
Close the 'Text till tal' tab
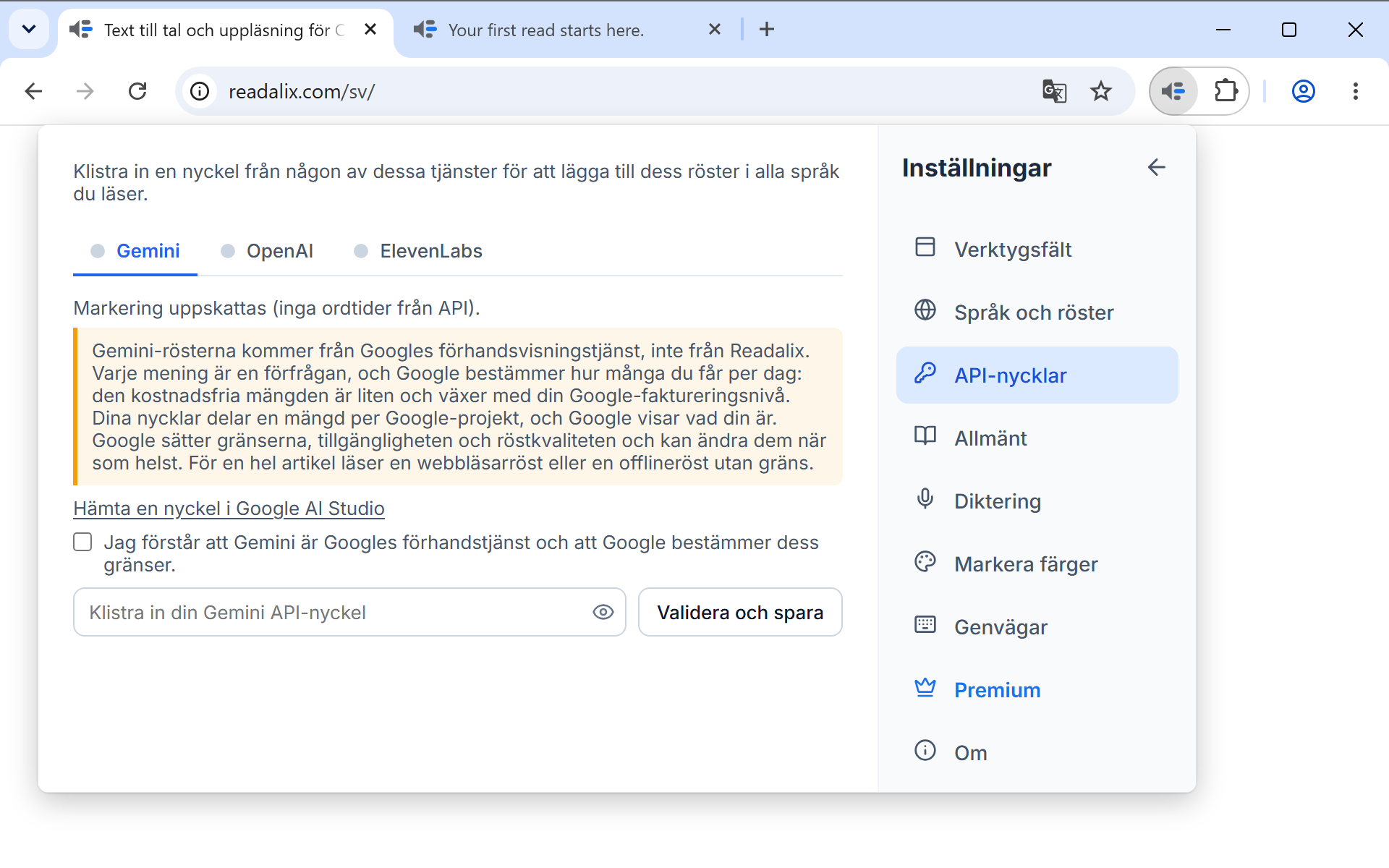coord(370,30)
